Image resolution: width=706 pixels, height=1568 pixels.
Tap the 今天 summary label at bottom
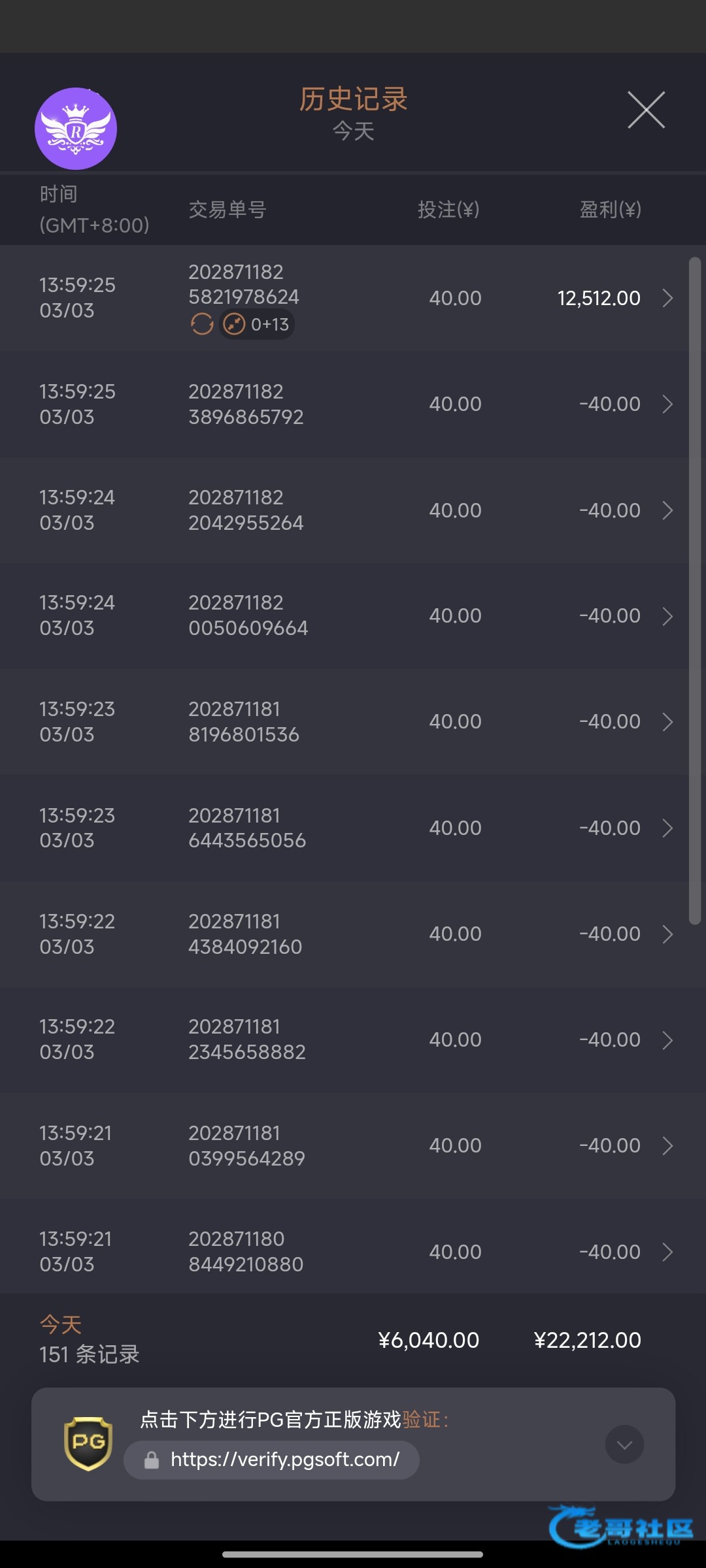point(61,1324)
